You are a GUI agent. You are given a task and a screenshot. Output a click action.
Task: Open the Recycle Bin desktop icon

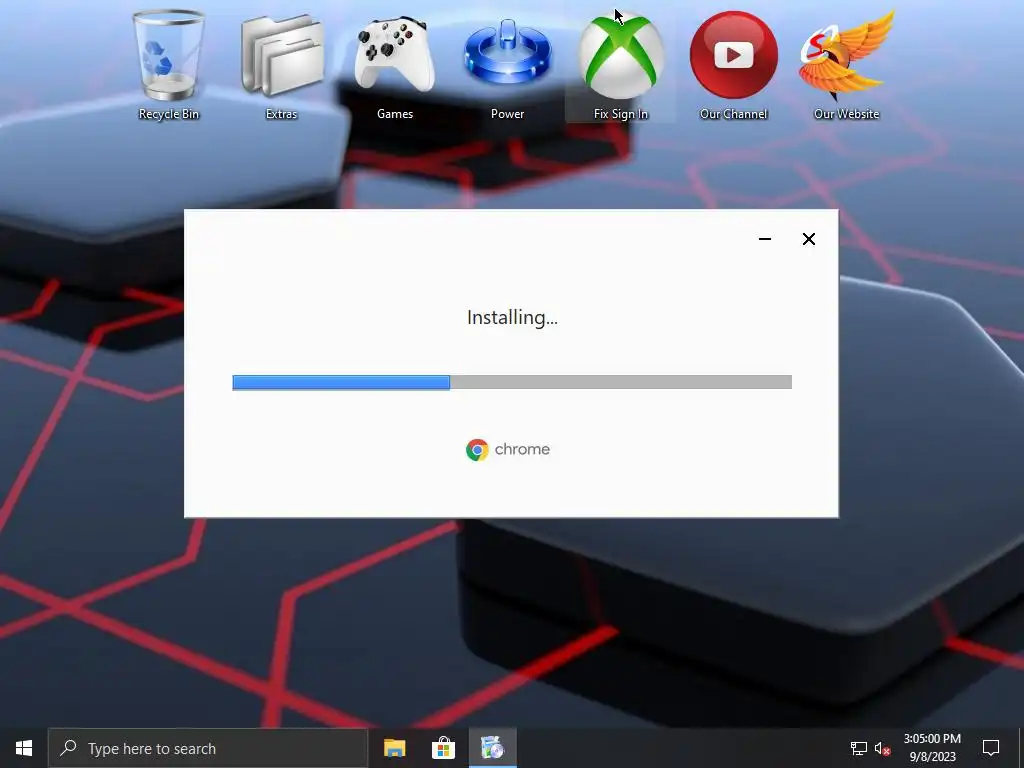(168, 65)
